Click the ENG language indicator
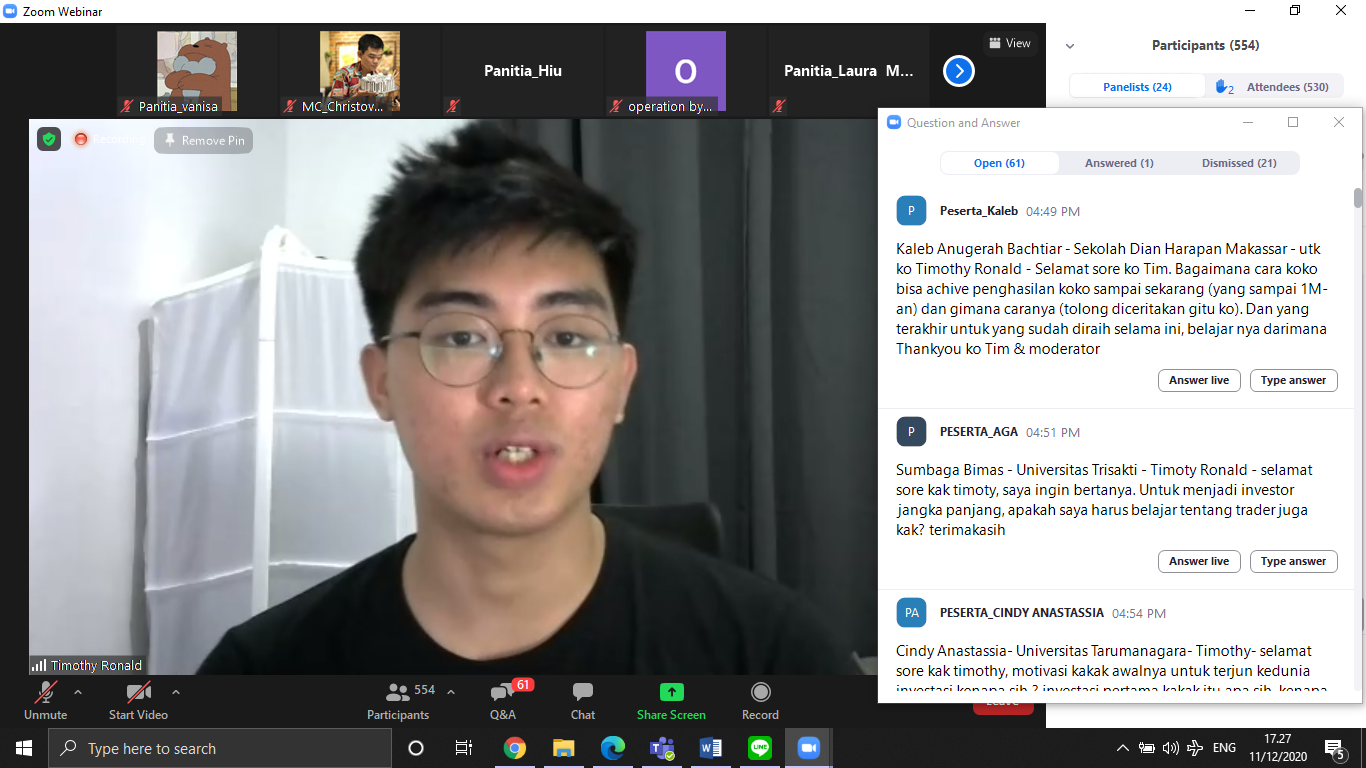Viewport: 1366px width, 768px height. coord(1224,748)
